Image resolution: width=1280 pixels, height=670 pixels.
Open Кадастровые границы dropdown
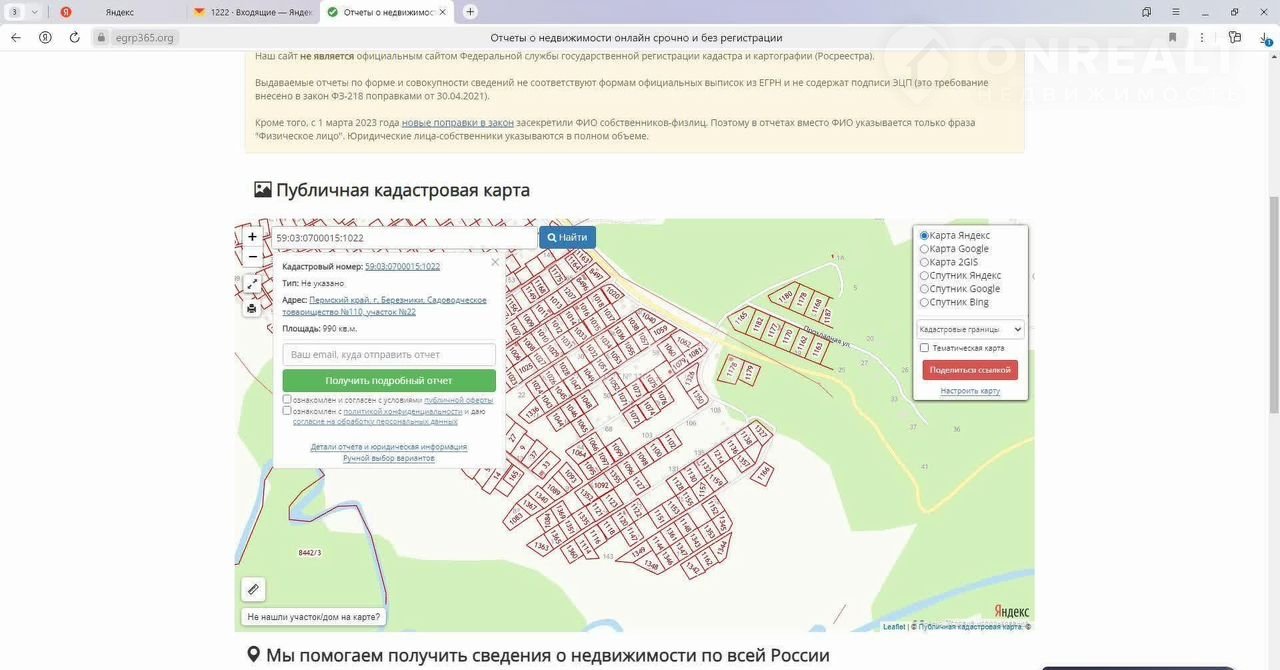[970, 329]
